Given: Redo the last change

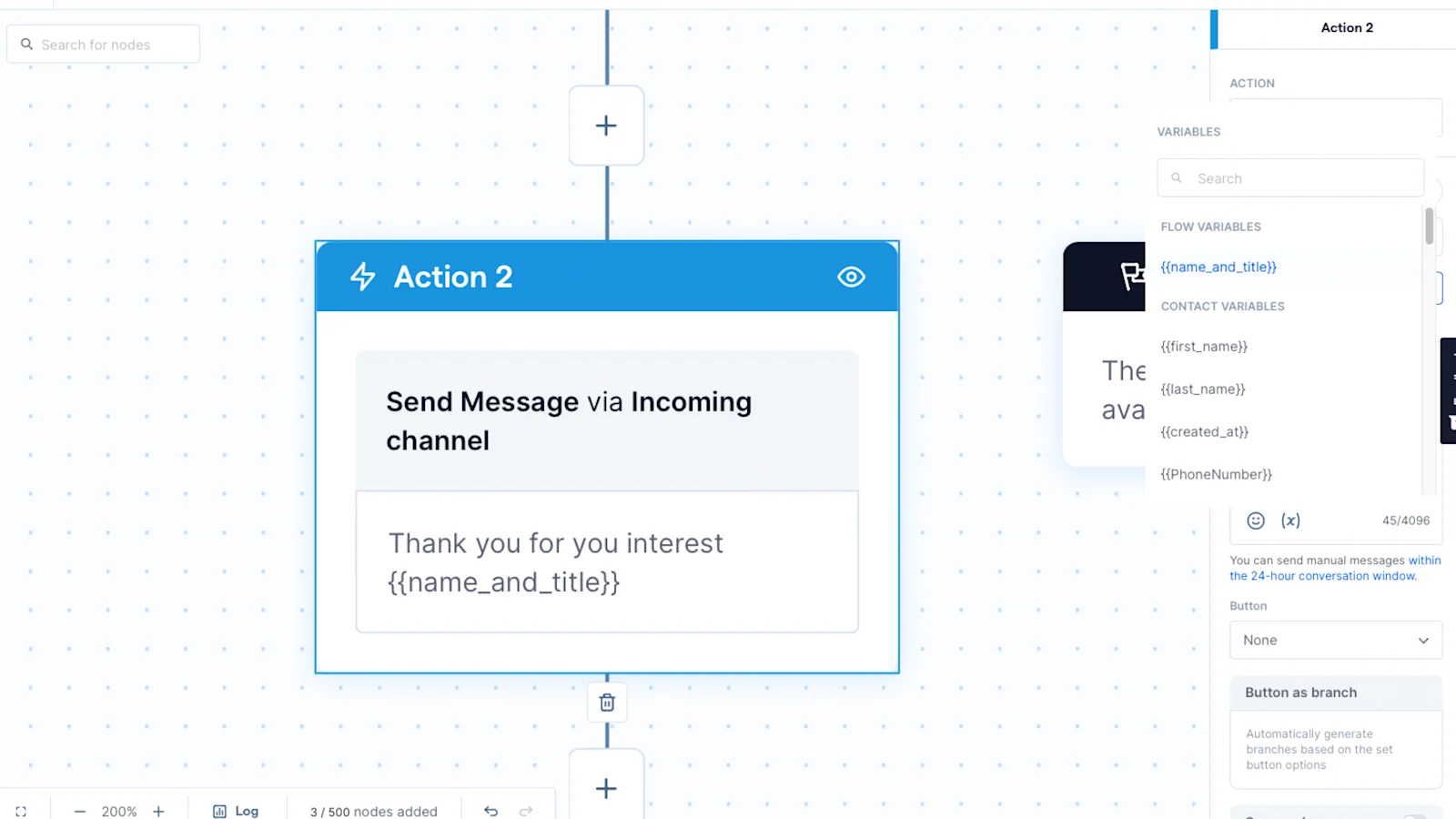Looking at the screenshot, I should click(526, 811).
